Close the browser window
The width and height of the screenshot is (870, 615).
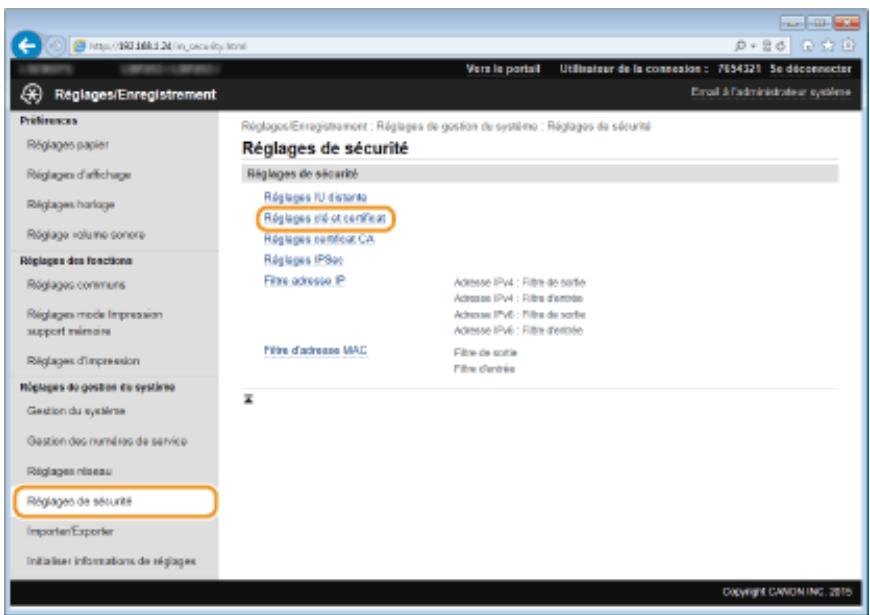point(846,23)
